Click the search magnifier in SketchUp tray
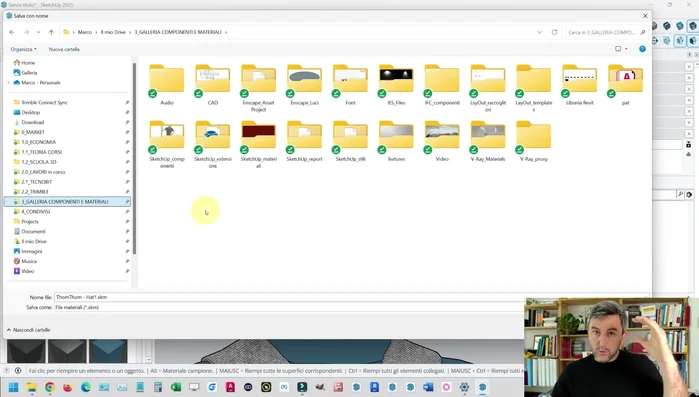 pyautogui.click(x=680, y=194)
